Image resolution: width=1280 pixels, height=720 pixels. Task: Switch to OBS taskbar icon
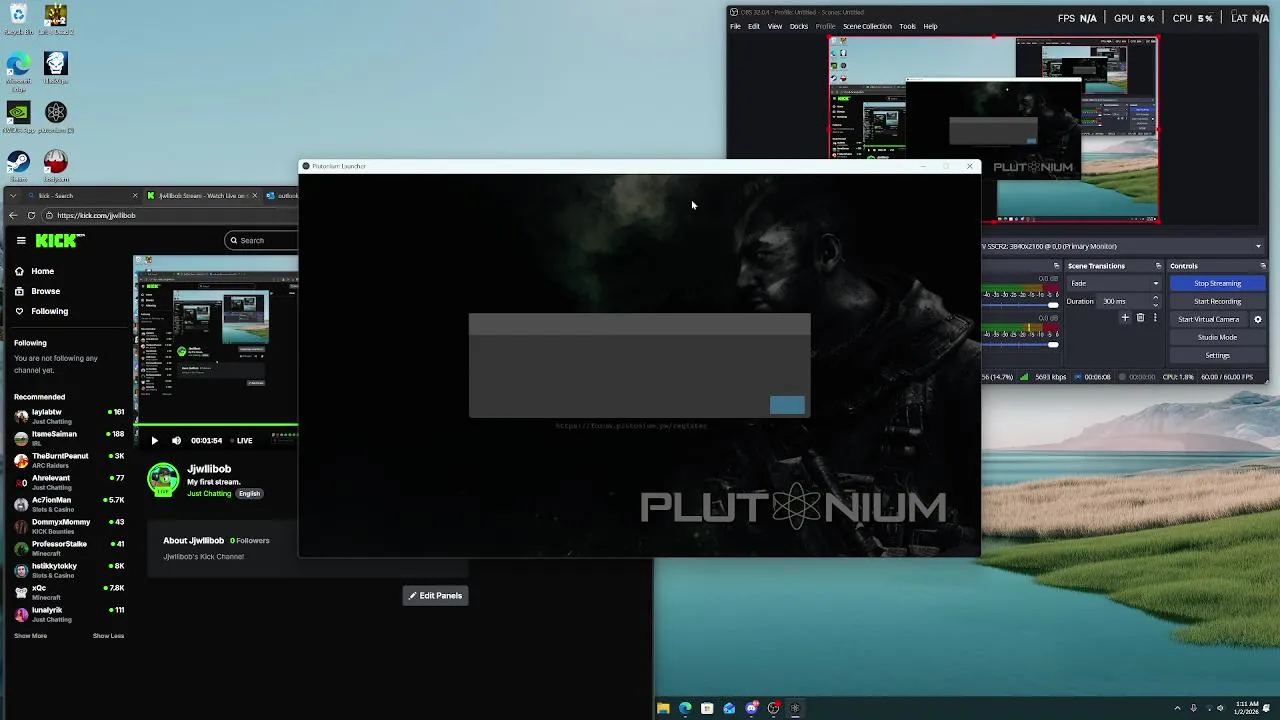[773, 708]
